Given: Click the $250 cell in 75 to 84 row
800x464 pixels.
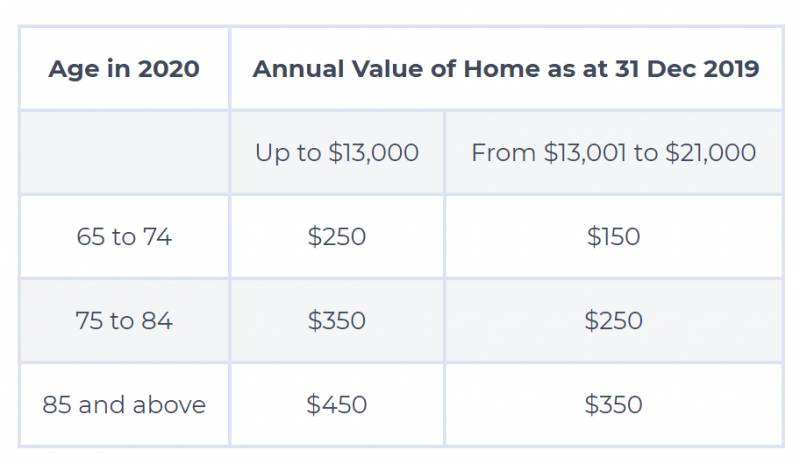Looking at the screenshot, I should click(613, 321).
